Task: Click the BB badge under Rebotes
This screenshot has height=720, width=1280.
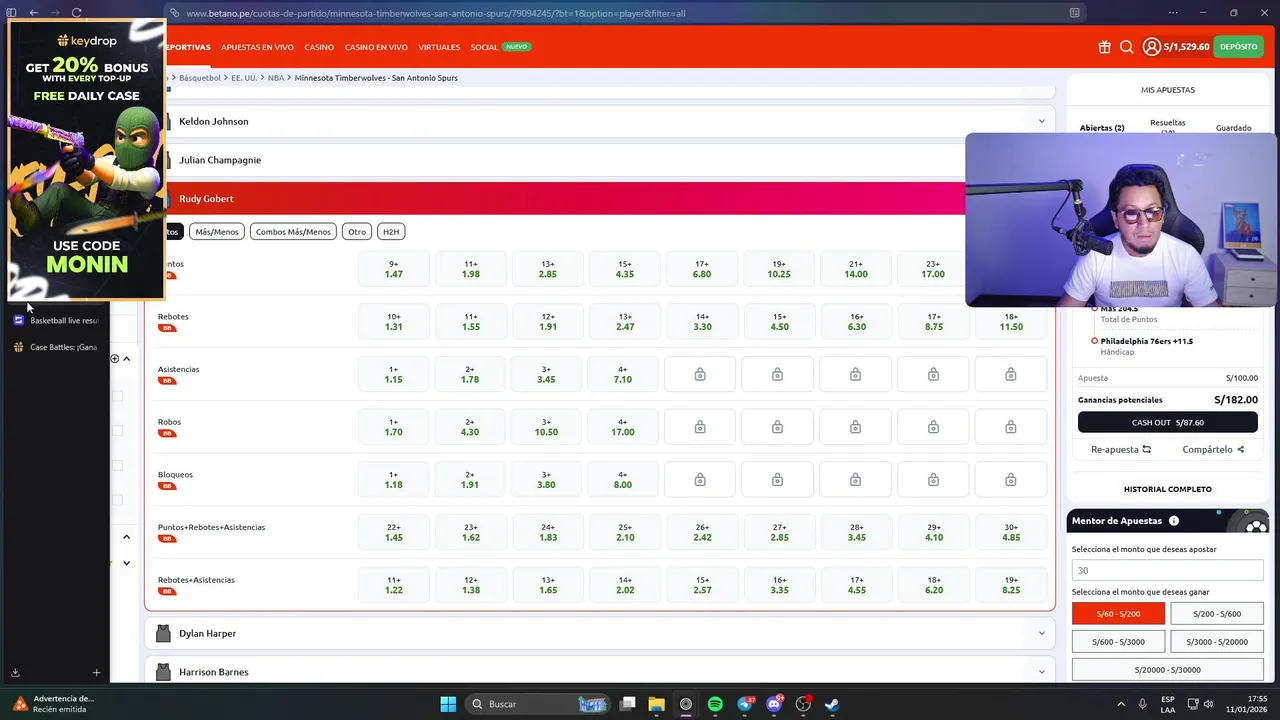Action: click(x=167, y=328)
